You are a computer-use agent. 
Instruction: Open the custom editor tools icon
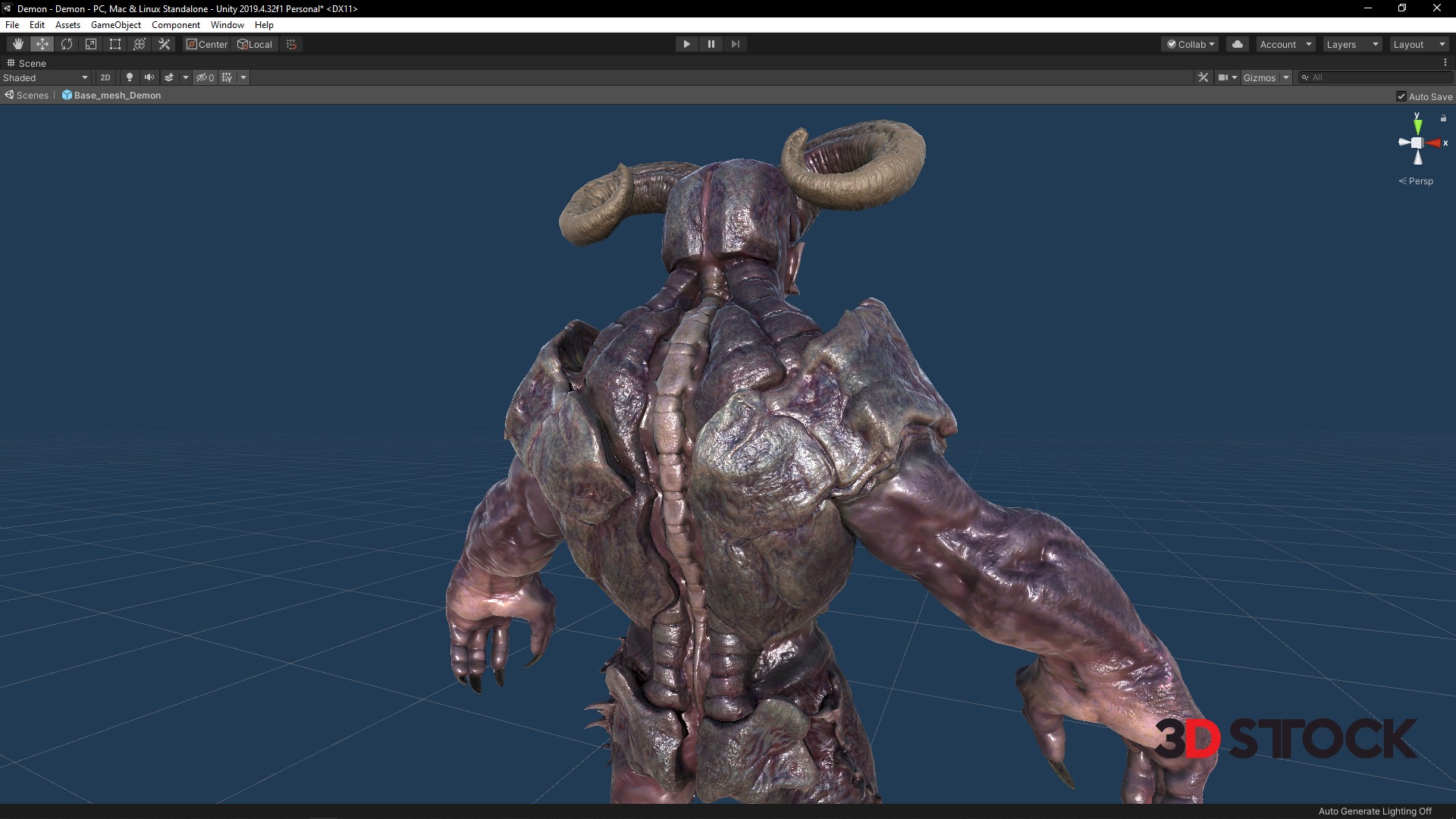point(164,44)
